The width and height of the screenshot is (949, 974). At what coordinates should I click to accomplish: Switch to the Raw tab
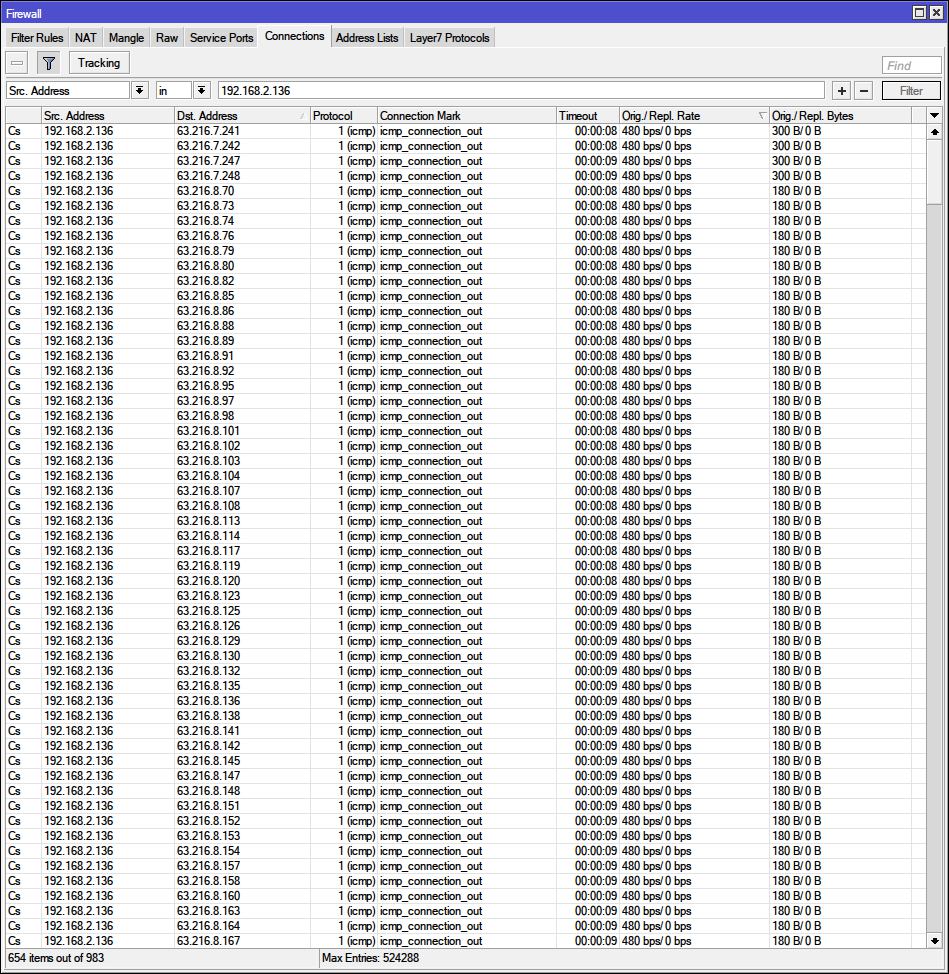(166, 38)
